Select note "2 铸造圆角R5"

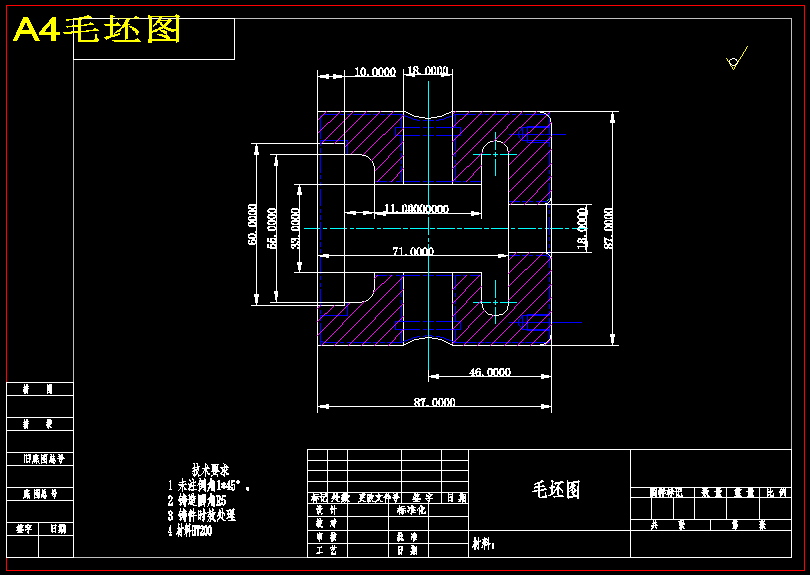(197, 501)
